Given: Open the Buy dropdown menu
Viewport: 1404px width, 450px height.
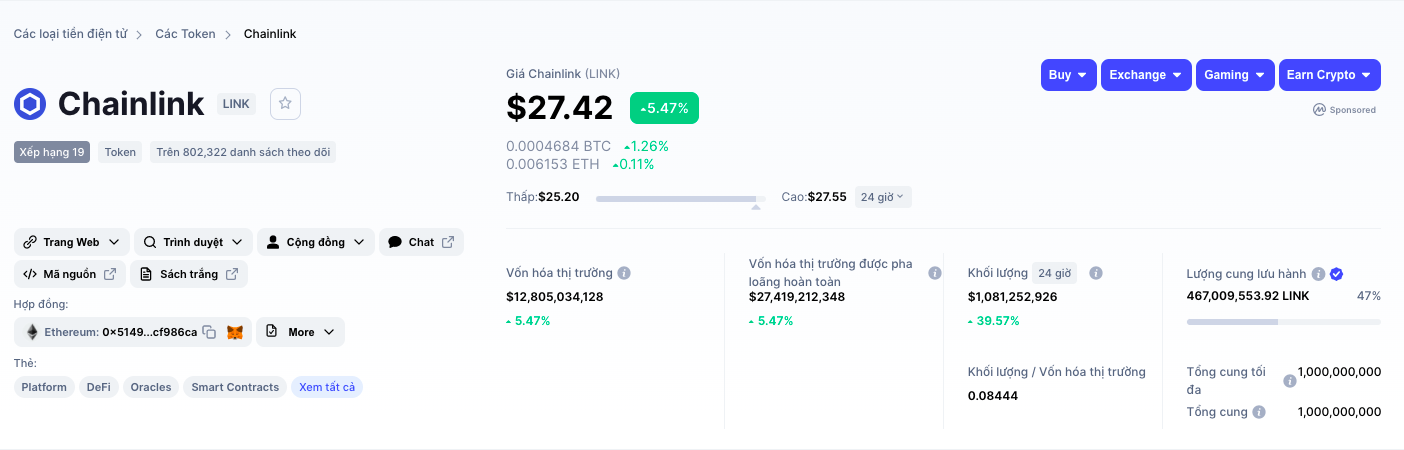Looking at the screenshot, I should coord(1069,75).
